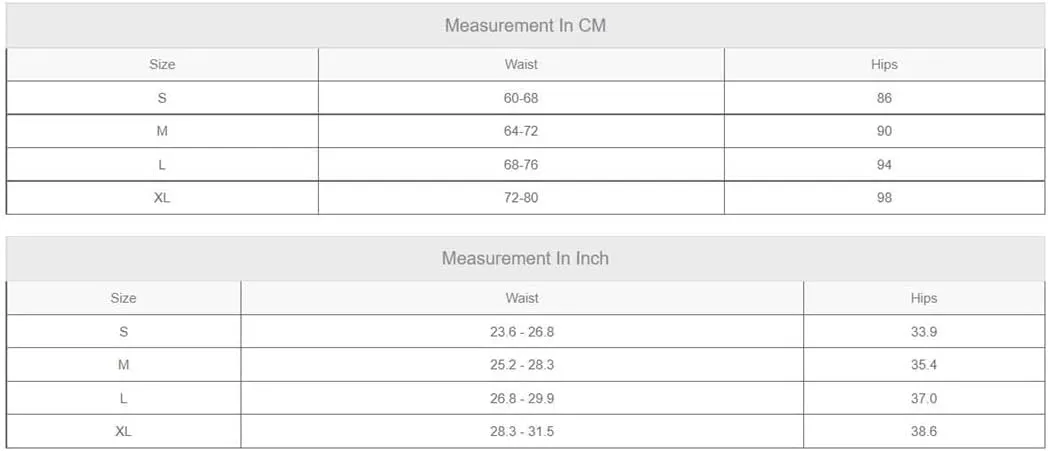This screenshot has height=451, width=1048.
Task: Click hips value 86 in CM table
Action: point(884,98)
